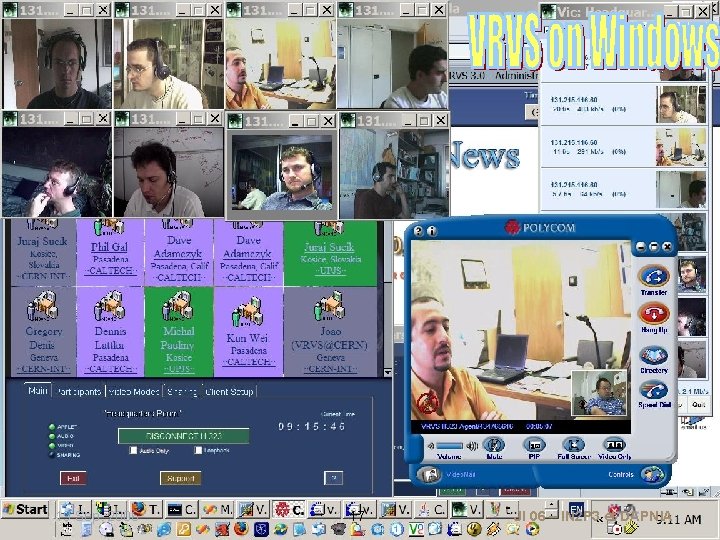
Task: Switch to the Main tab
Action: pyautogui.click(x=38, y=391)
